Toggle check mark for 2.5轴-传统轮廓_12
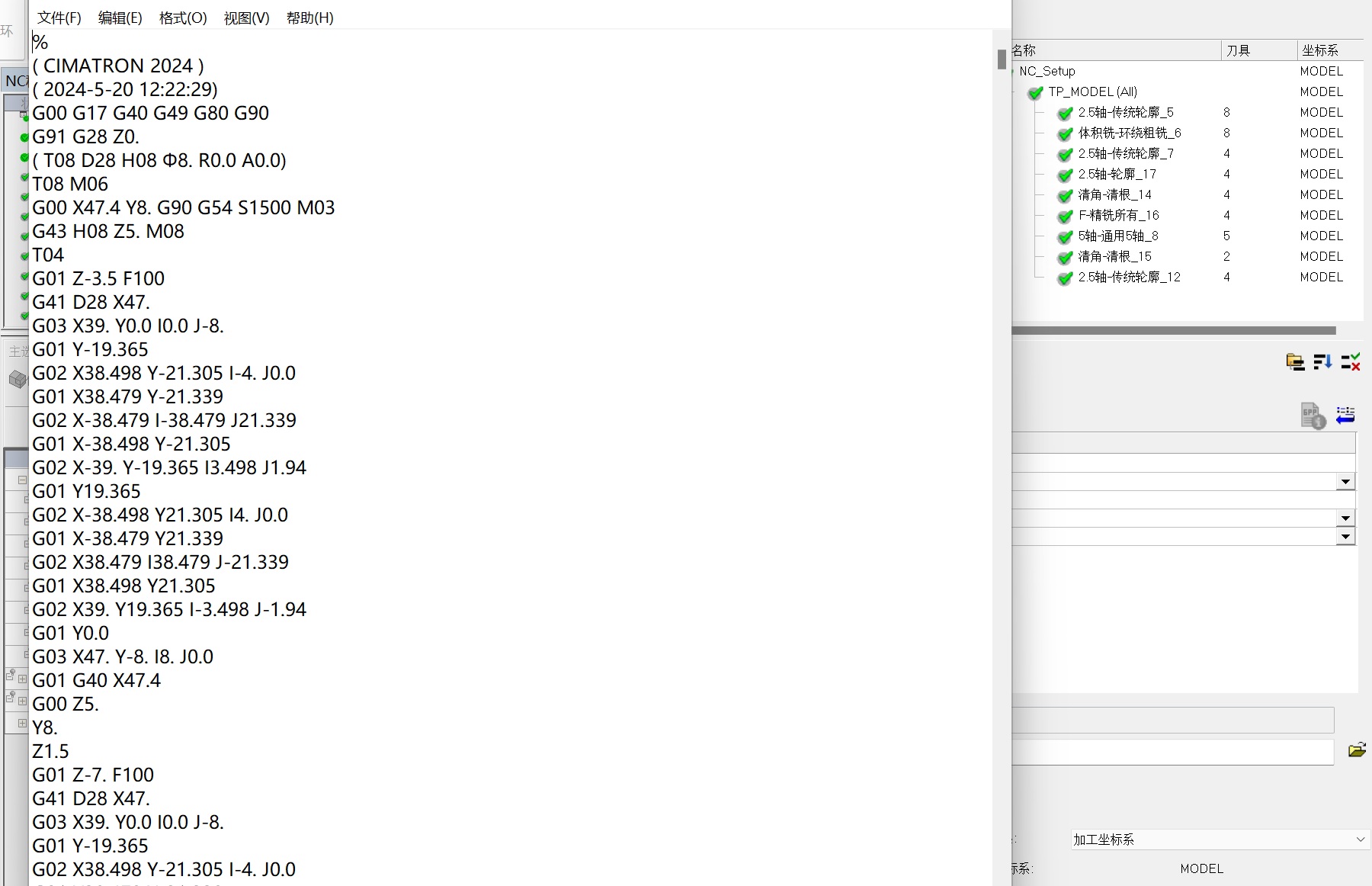Viewport: 1372px width, 886px height. tap(1066, 278)
